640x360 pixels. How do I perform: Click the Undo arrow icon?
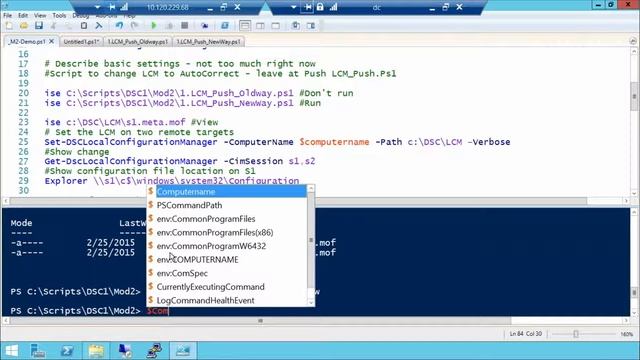pos(119,26)
